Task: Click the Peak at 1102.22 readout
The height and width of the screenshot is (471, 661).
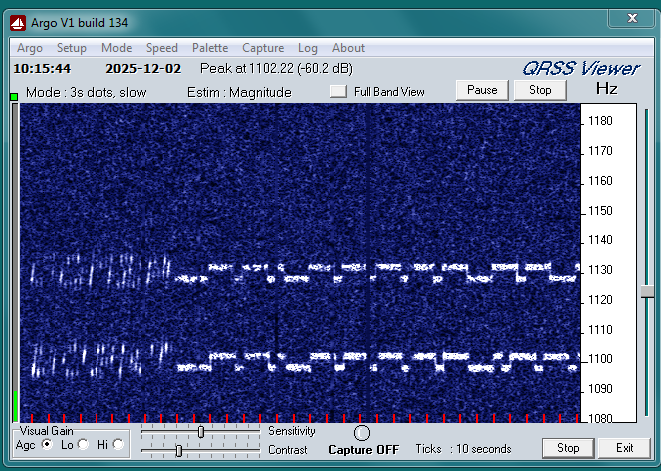Action: click(276, 69)
